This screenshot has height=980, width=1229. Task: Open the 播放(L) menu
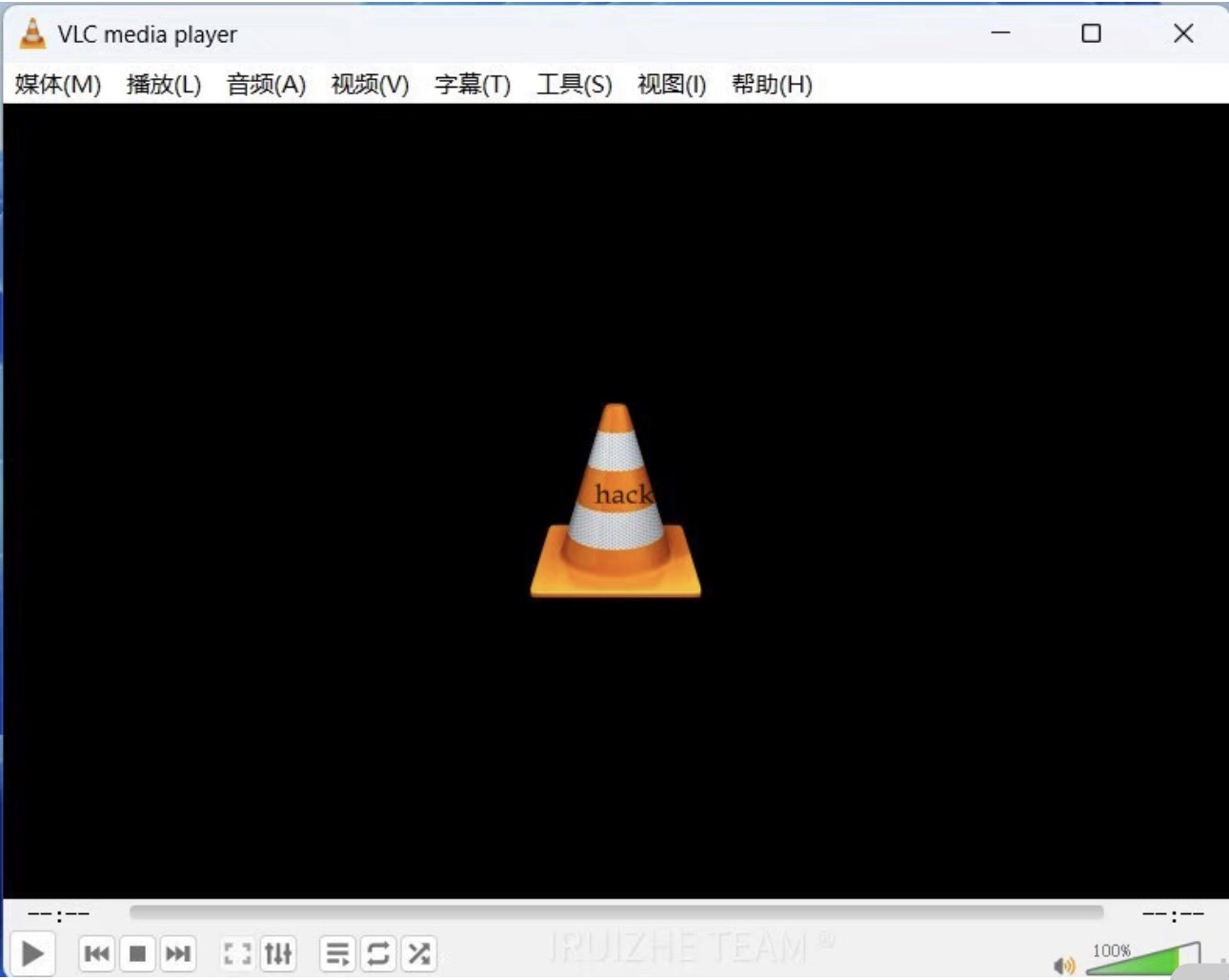[x=164, y=85]
